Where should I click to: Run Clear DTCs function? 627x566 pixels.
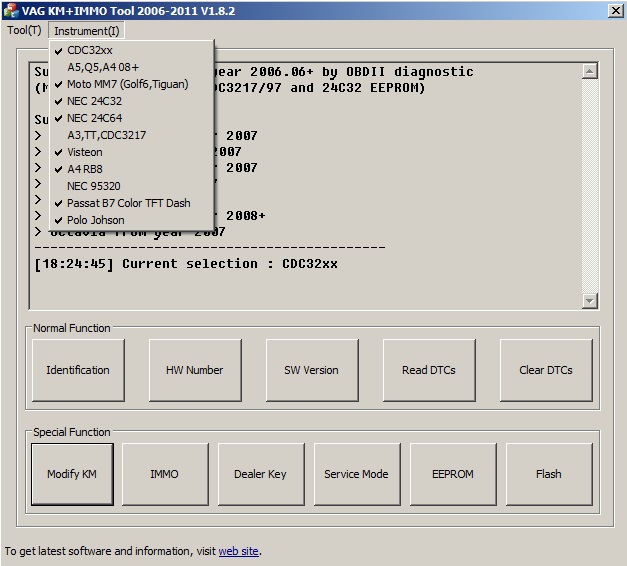546,370
